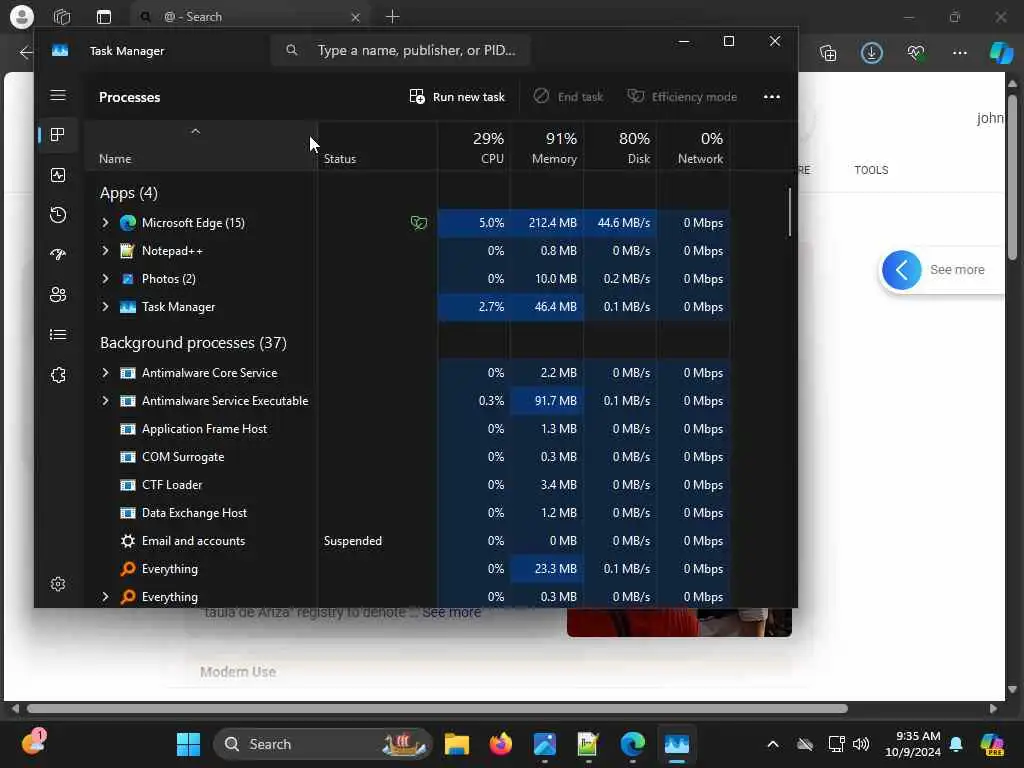Select the Data Exchange Host process
The image size is (1024, 768).
tap(408, 513)
